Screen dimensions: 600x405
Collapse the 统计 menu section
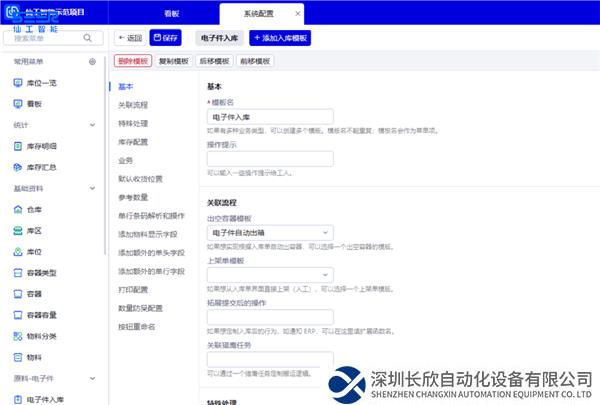(x=93, y=125)
